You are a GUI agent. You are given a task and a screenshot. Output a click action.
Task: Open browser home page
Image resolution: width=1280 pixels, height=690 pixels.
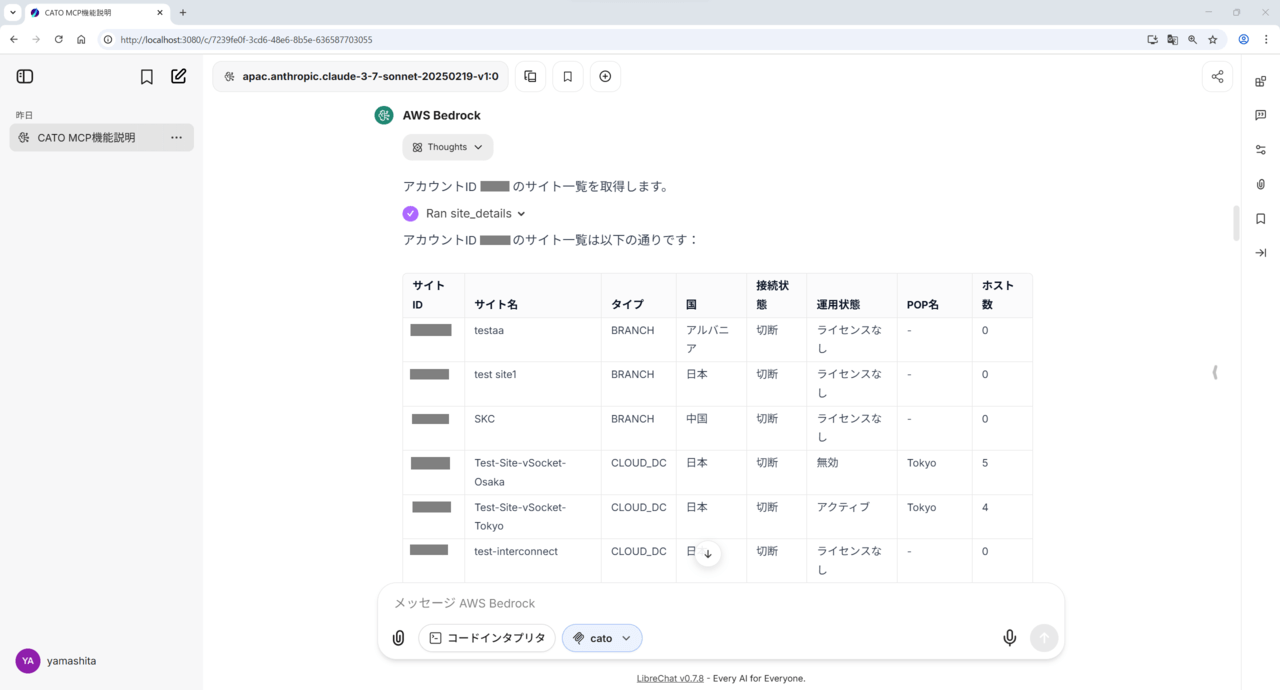click(81, 40)
